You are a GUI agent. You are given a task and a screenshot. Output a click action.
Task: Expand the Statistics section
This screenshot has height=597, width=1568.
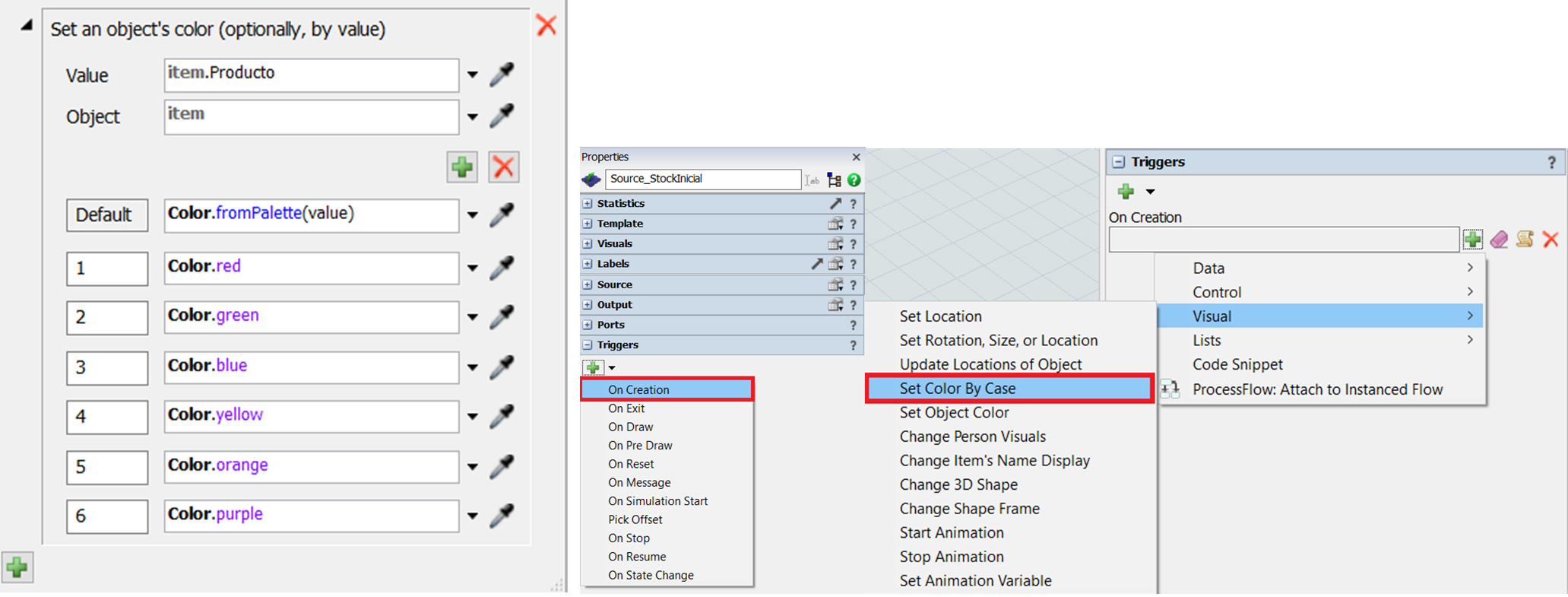point(588,204)
